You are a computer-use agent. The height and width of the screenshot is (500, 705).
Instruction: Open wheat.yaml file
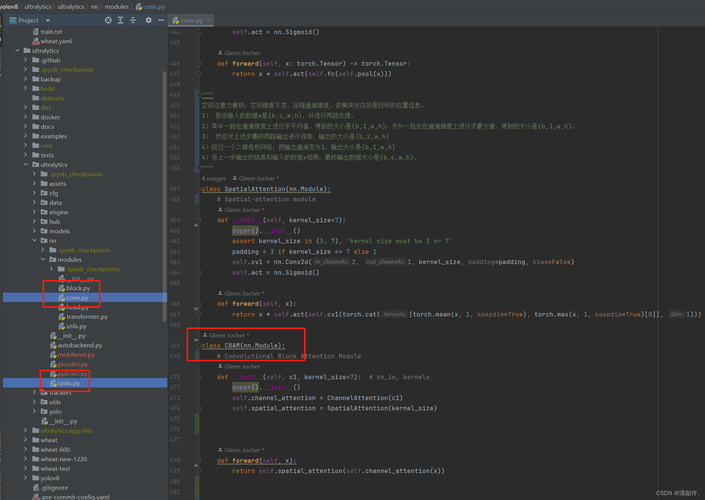click(56, 41)
